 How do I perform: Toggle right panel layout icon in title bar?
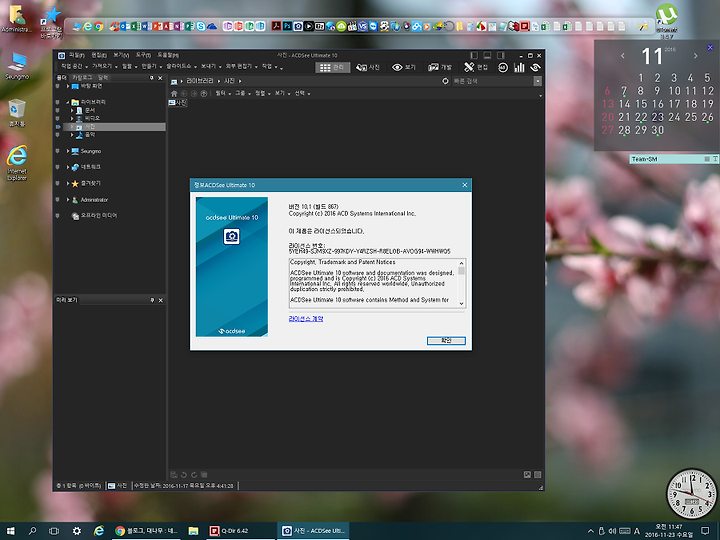tap(501, 55)
